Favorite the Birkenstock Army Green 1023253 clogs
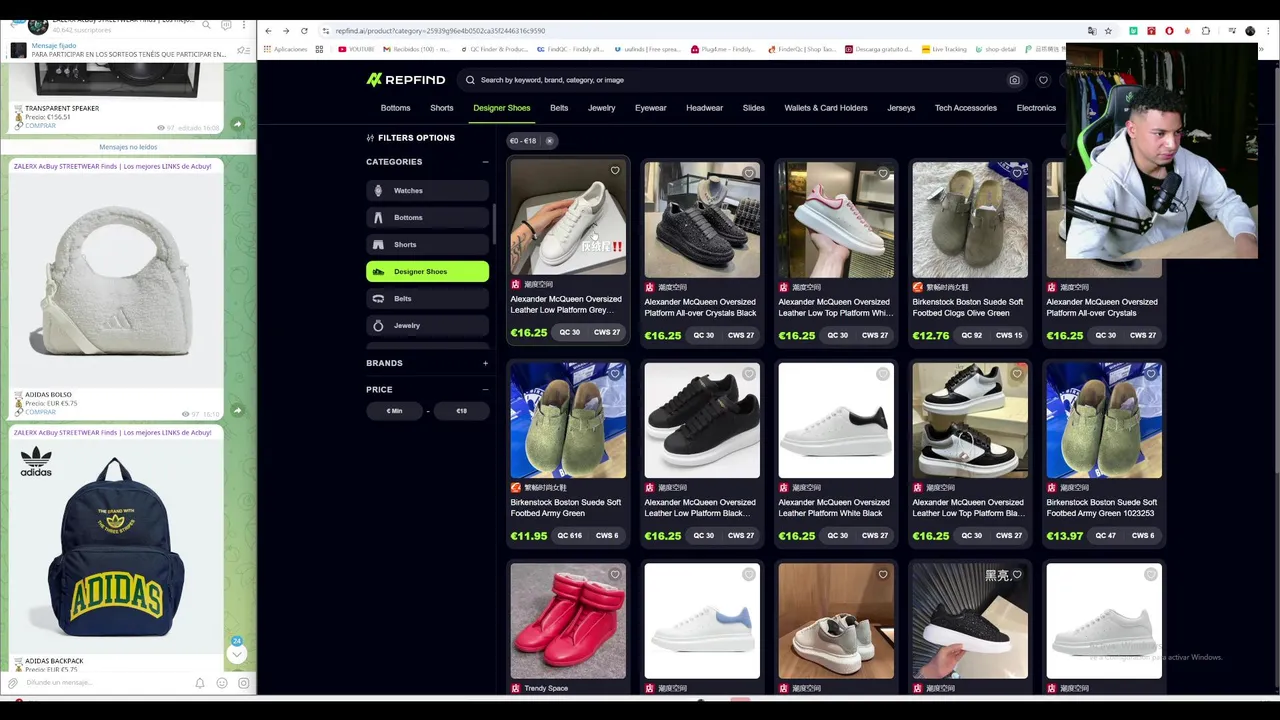The height and width of the screenshot is (720, 1280). (x=1151, y=374)
